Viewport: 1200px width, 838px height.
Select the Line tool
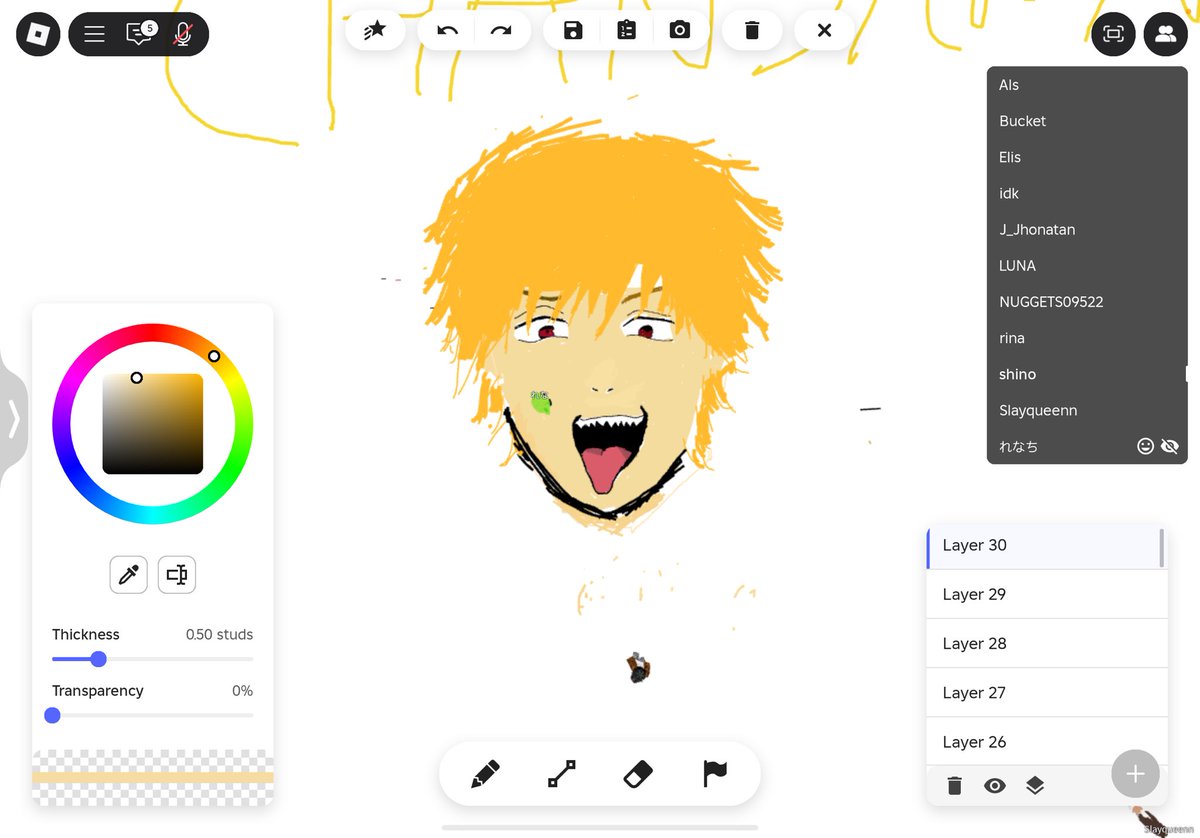point(561,774)
